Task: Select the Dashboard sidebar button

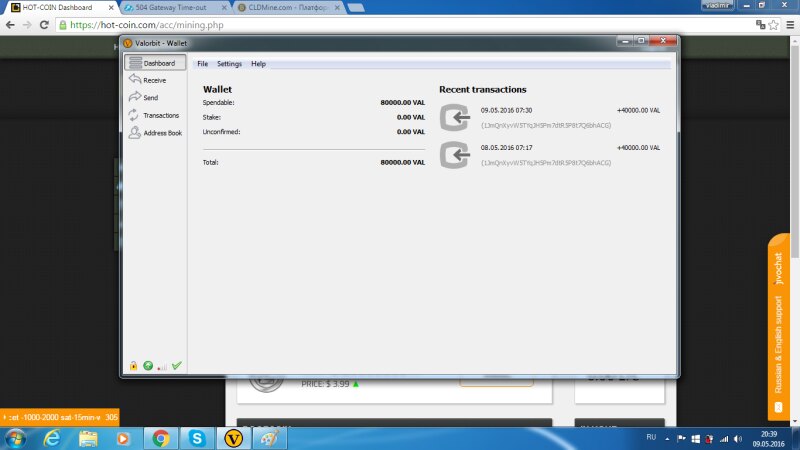Action: click(x=155, y=63)
